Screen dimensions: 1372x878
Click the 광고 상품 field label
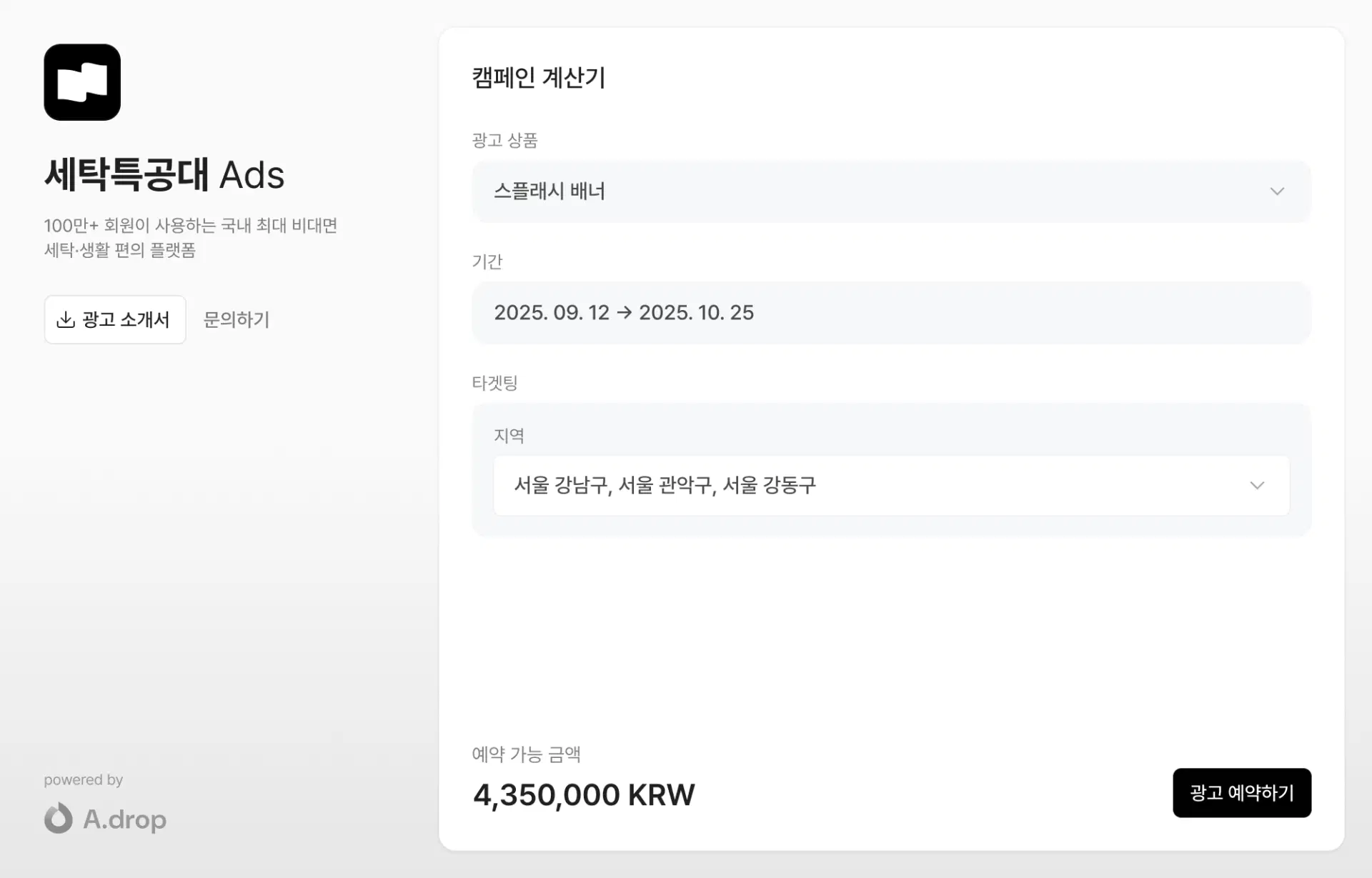pos(504,140)
